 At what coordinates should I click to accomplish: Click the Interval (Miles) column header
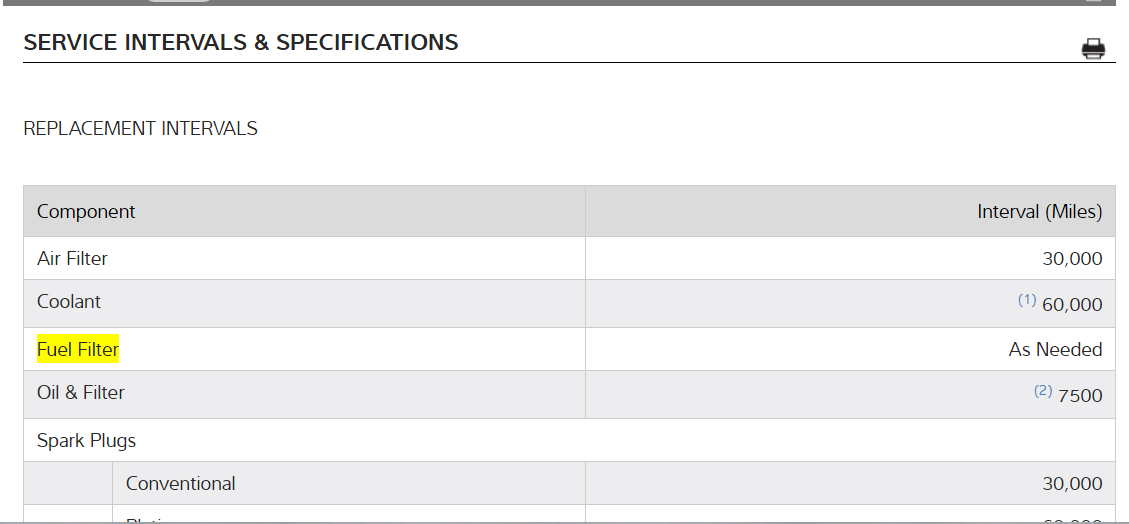click(1039, 212)
